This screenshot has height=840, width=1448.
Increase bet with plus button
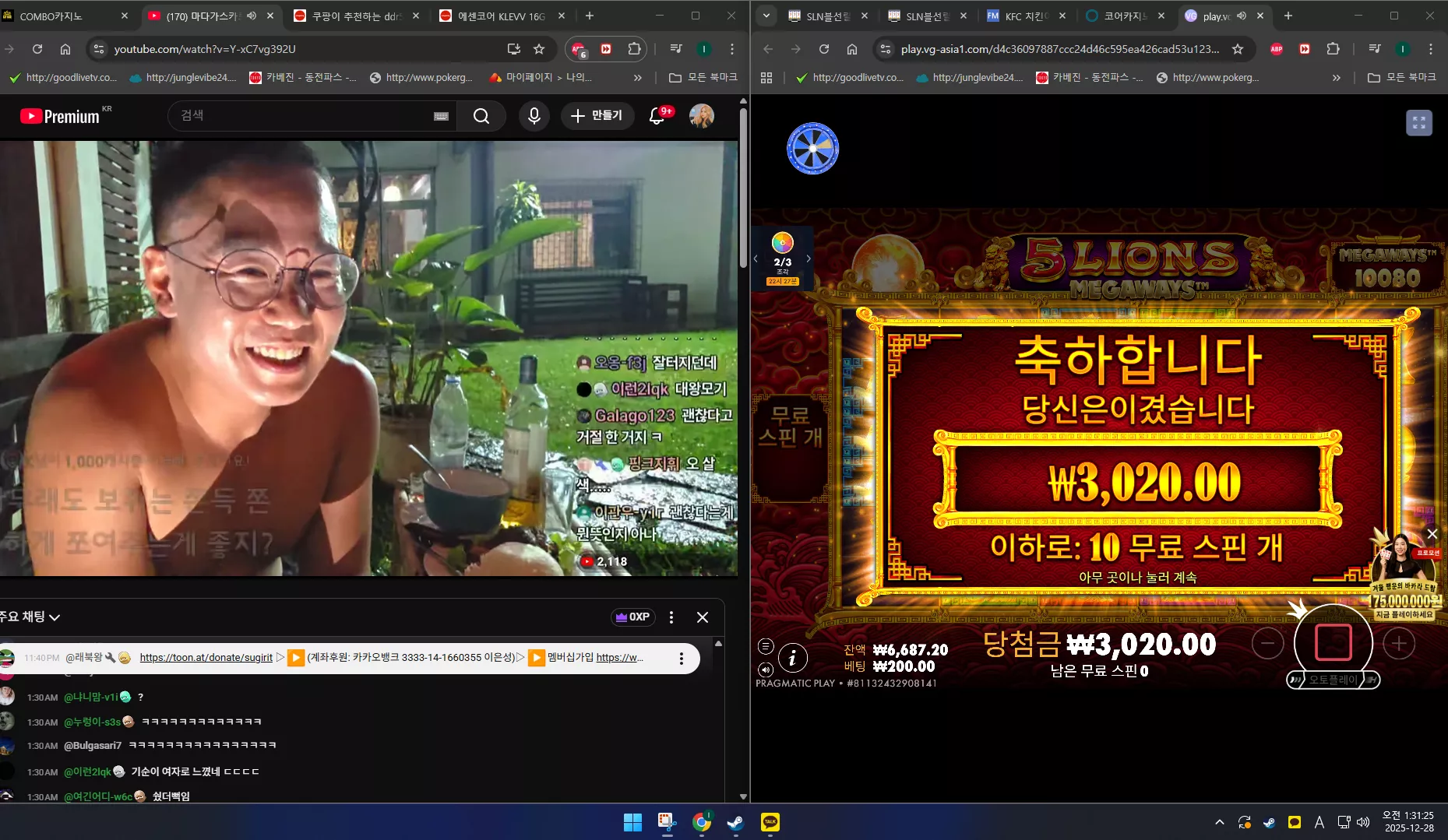point(1399,643)
